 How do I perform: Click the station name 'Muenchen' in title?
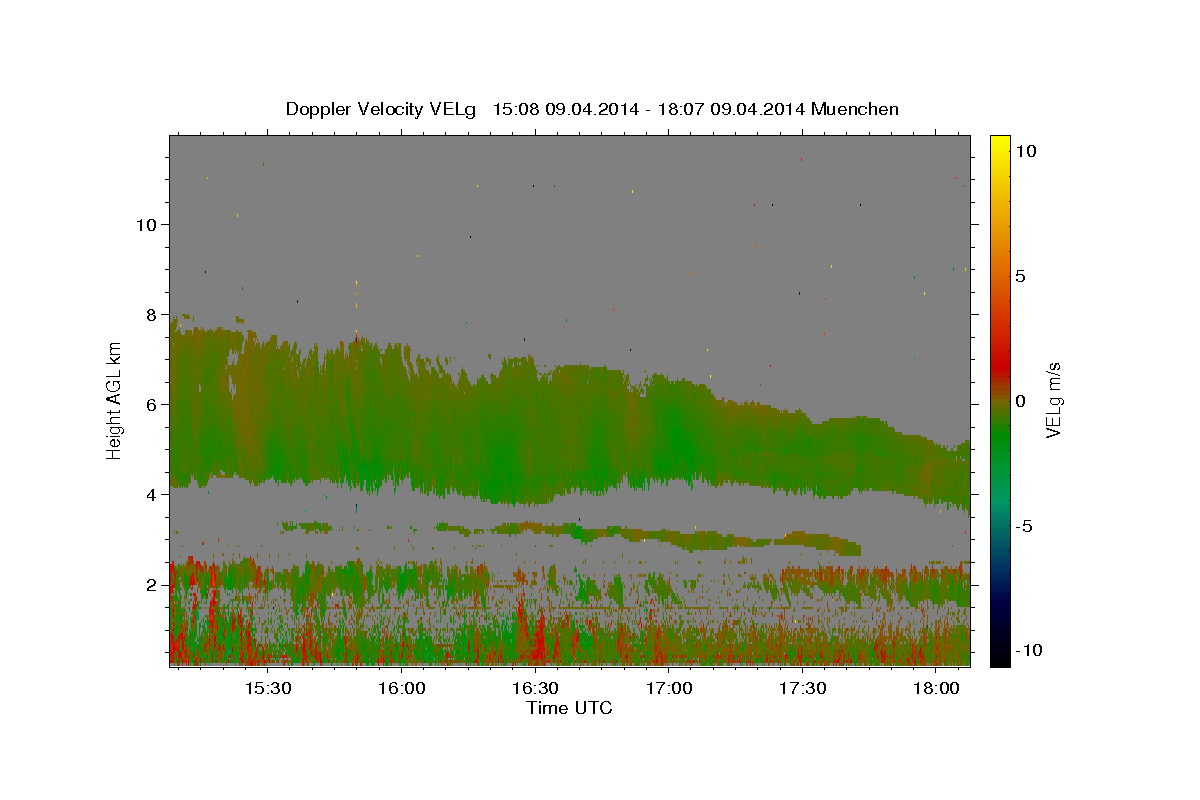click(855, 109)
